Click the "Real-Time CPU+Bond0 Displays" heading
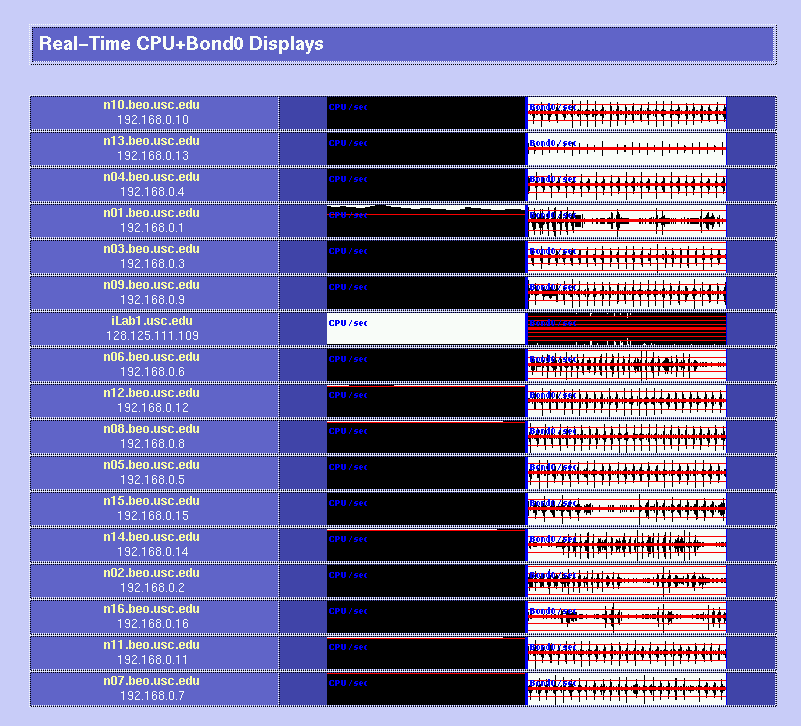 (181, 44)
